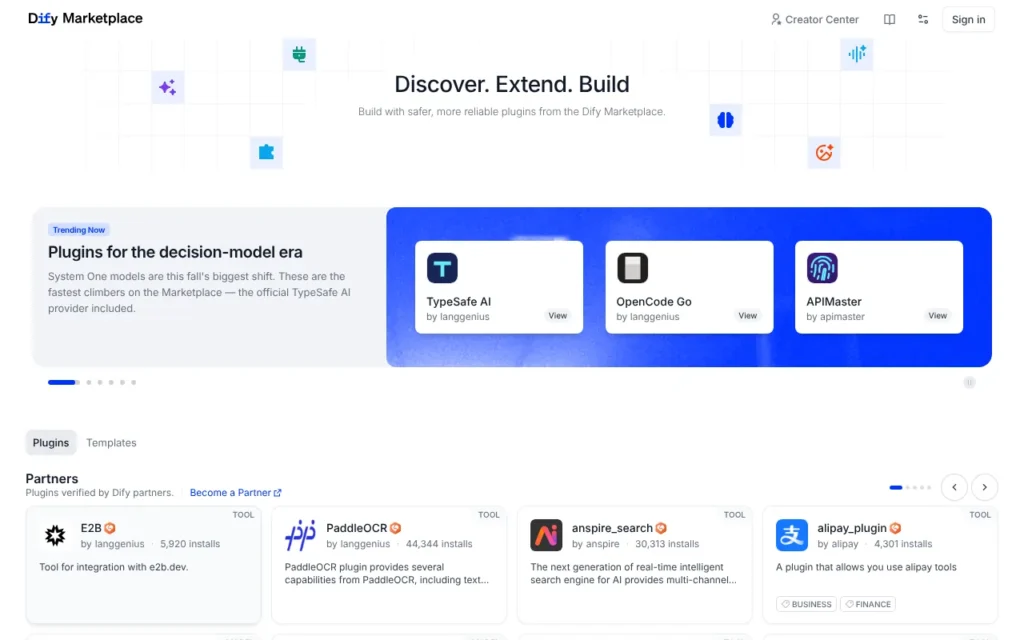Click the '44,344 installs' text

coord(439,543)
